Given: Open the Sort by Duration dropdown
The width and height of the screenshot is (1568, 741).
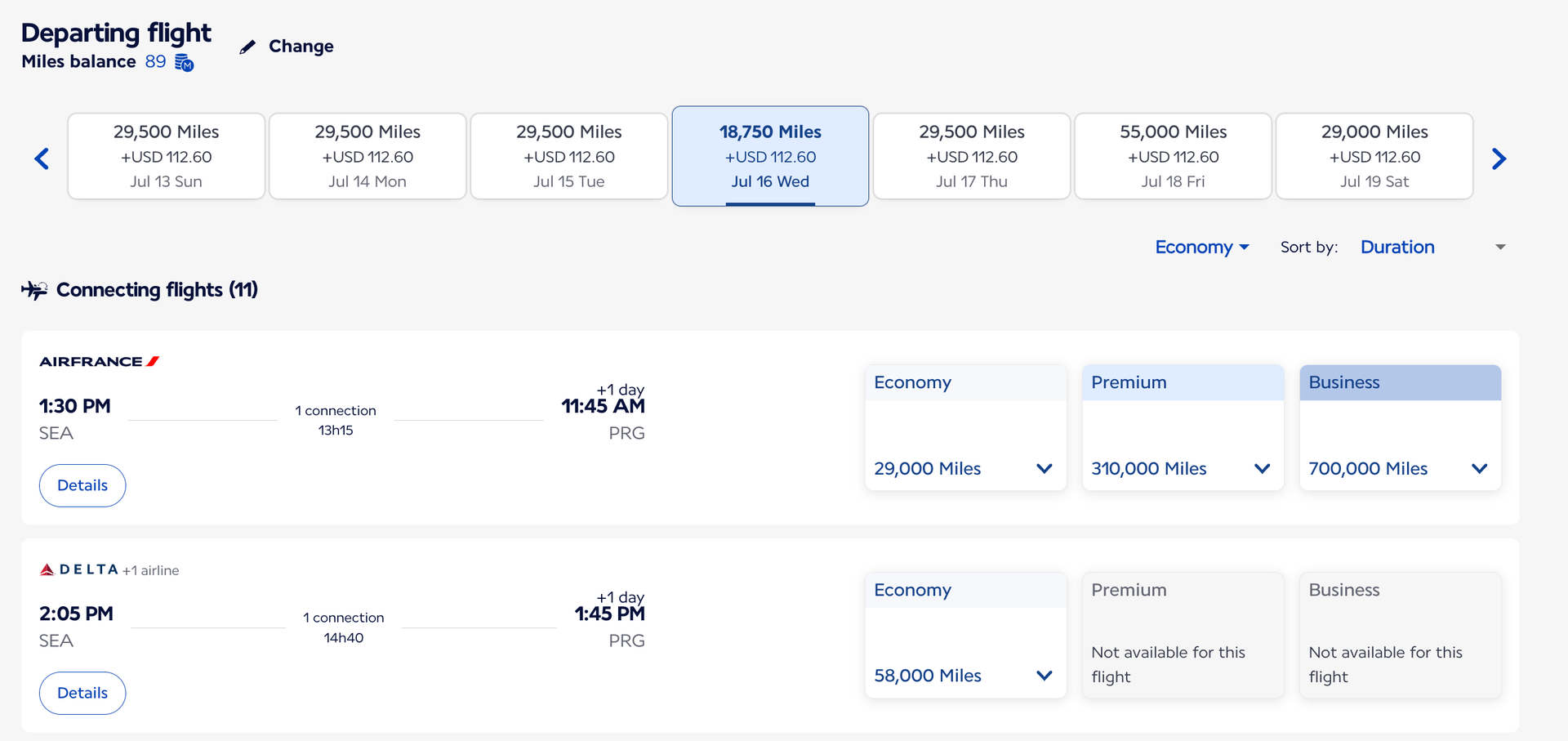Looking at the screenshot, I should [1398, 247].
